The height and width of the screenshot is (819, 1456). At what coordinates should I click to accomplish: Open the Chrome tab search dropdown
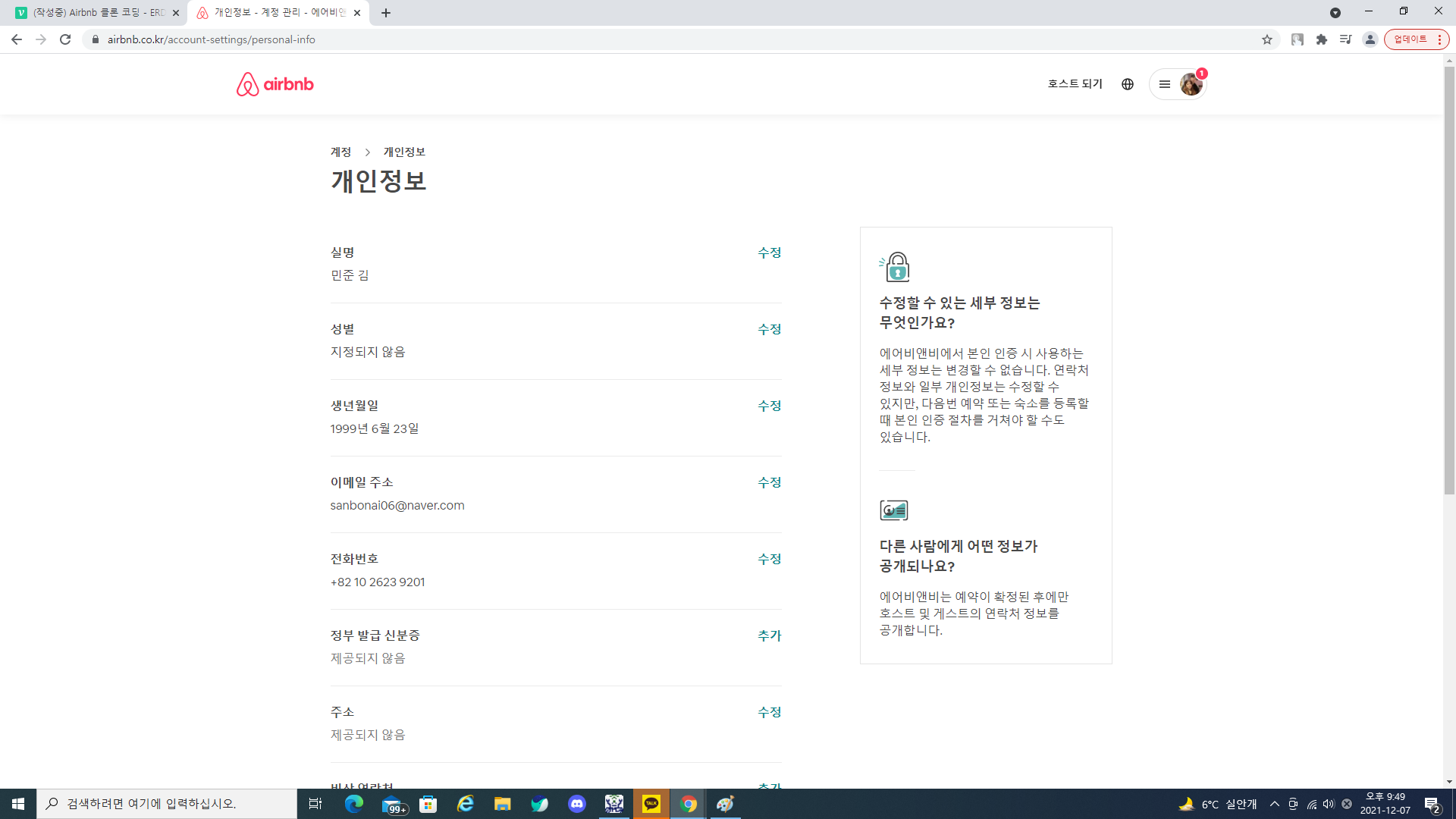pos(1335,13)
